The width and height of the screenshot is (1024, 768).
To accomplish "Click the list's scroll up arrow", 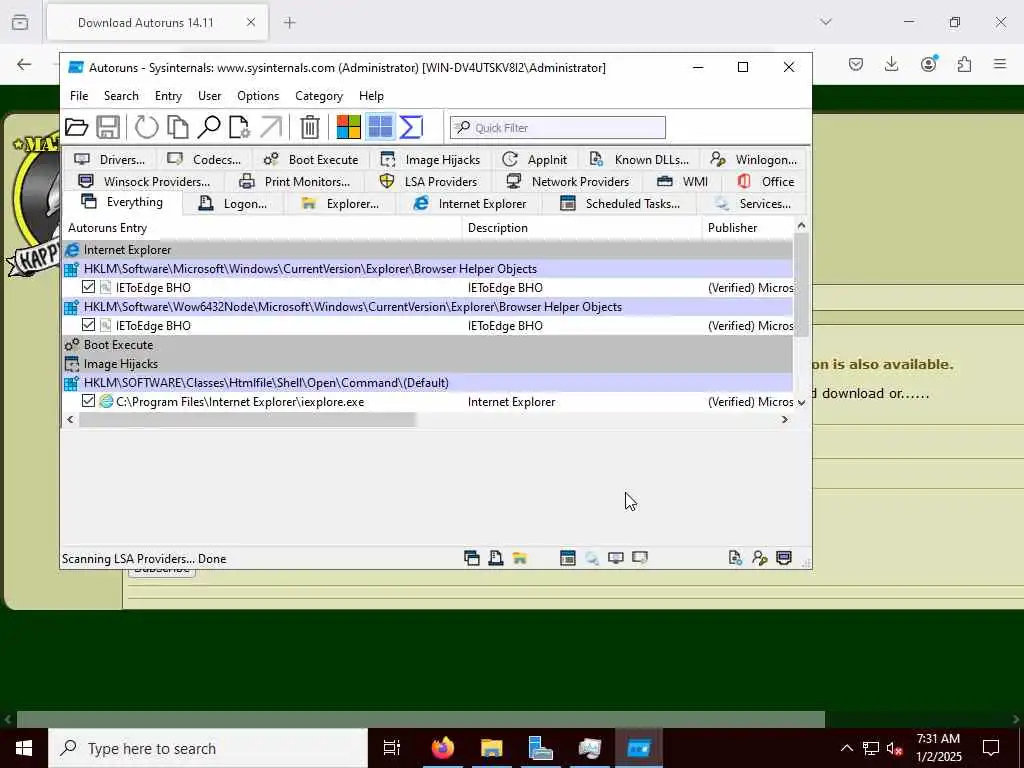I will [x=801, y=225].
